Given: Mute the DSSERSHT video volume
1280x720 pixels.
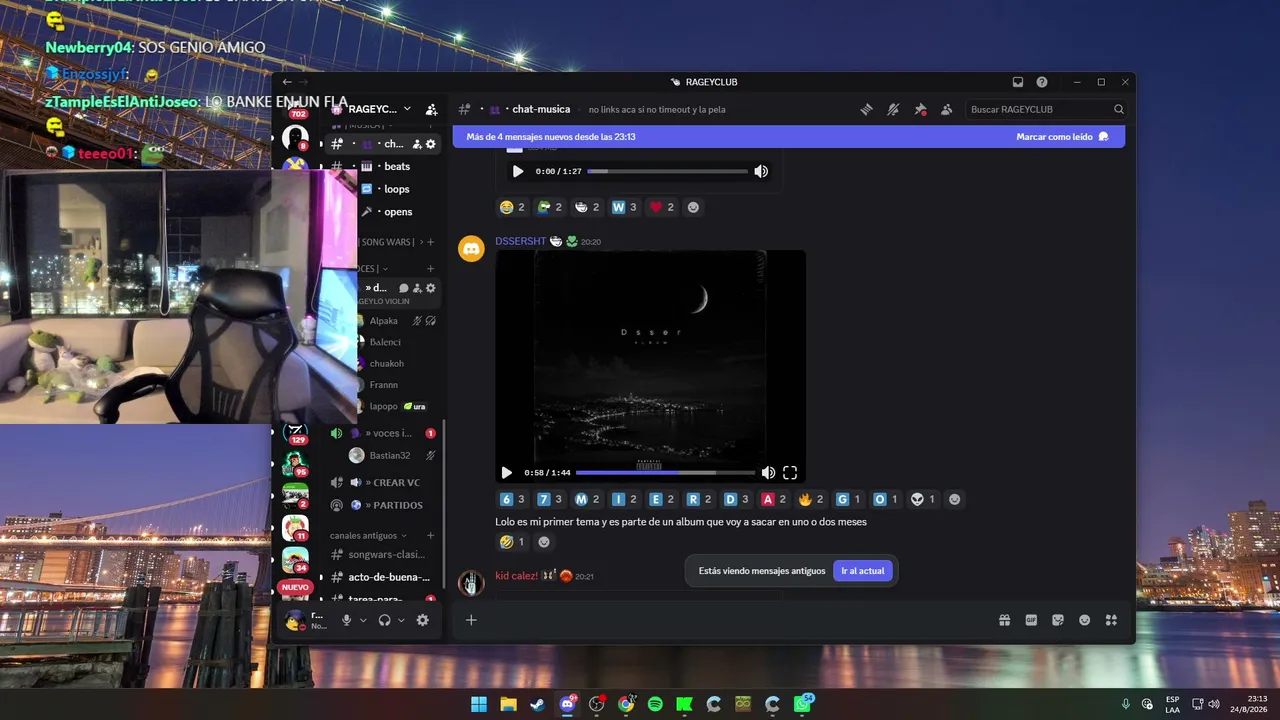Looking at the screenshot, I should [768, 473].
